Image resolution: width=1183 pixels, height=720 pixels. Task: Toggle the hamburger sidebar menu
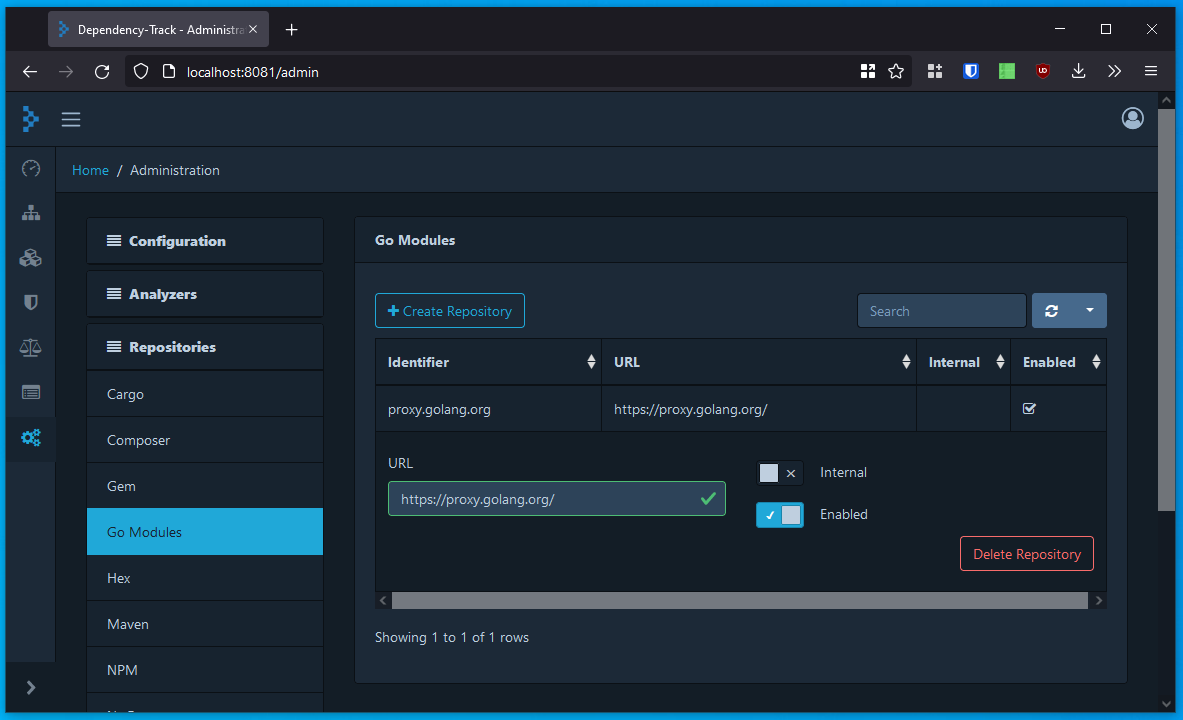(71, 119)
